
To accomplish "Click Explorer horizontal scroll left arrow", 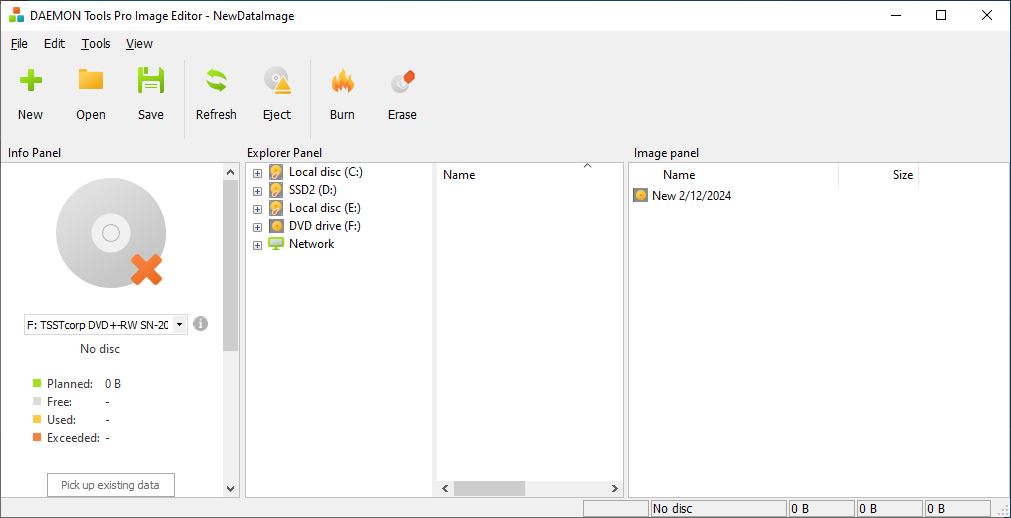I will [x=445, y=489].
